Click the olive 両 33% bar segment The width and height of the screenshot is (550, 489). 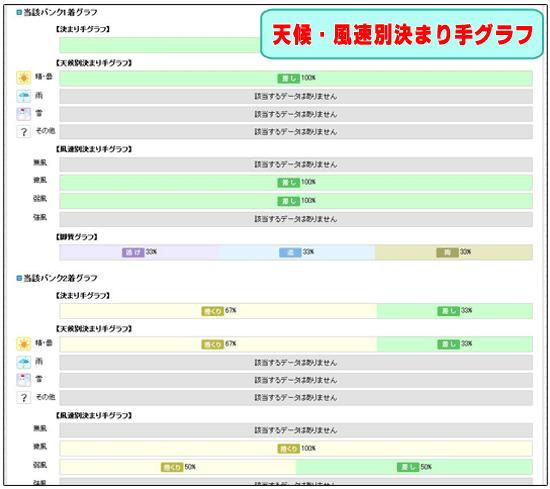click(x=454, y=252)
